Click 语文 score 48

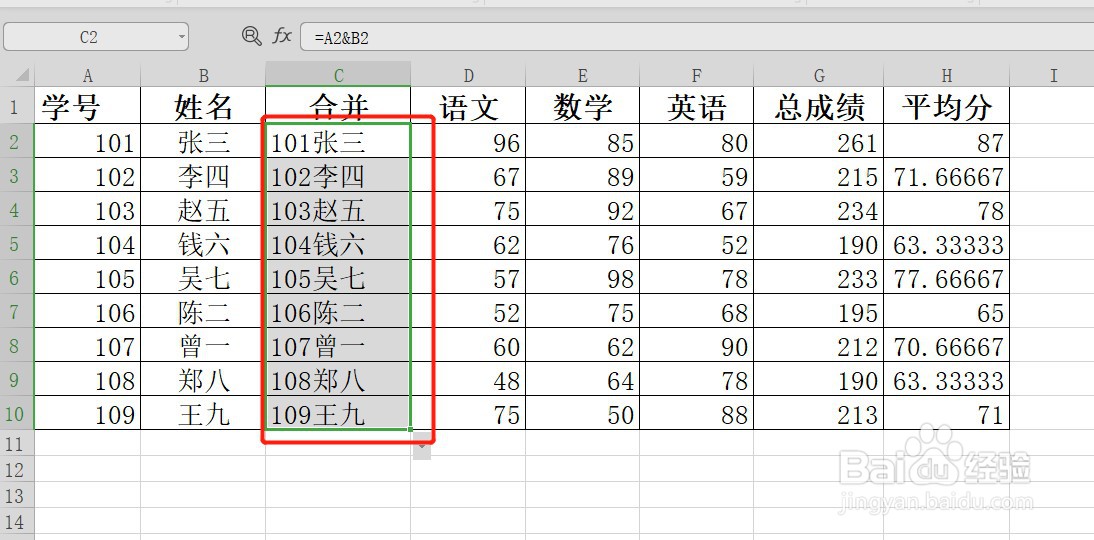pos(468,380)
